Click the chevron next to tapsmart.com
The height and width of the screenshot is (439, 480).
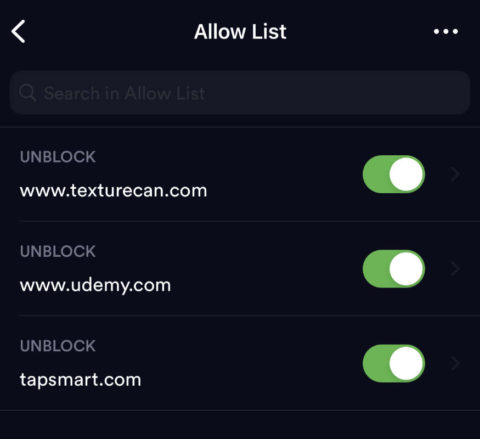[x=455, y=363]
